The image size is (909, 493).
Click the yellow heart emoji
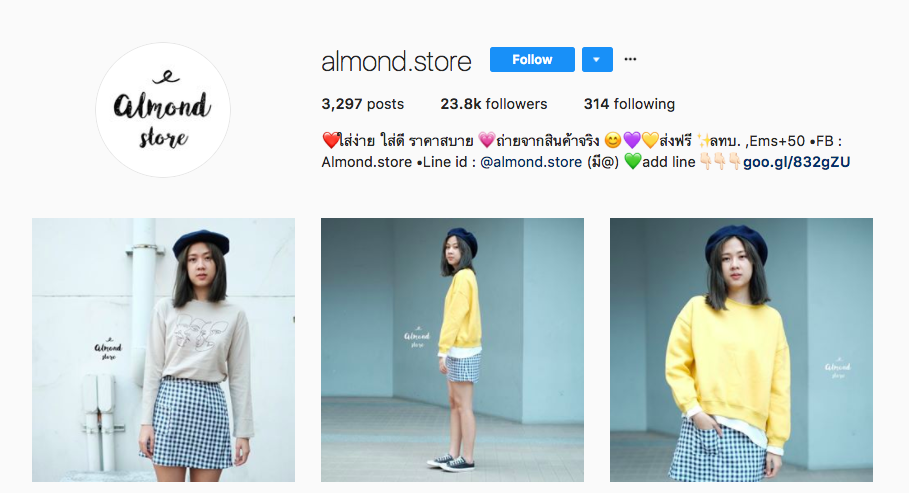point(650,140)
